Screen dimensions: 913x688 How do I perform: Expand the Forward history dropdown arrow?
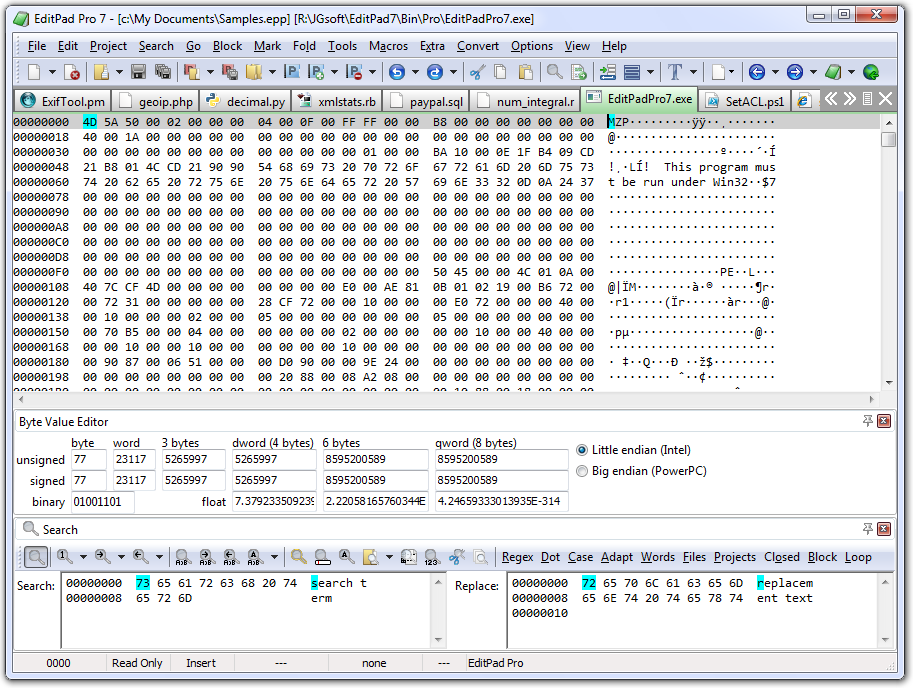tap(813, 72)
